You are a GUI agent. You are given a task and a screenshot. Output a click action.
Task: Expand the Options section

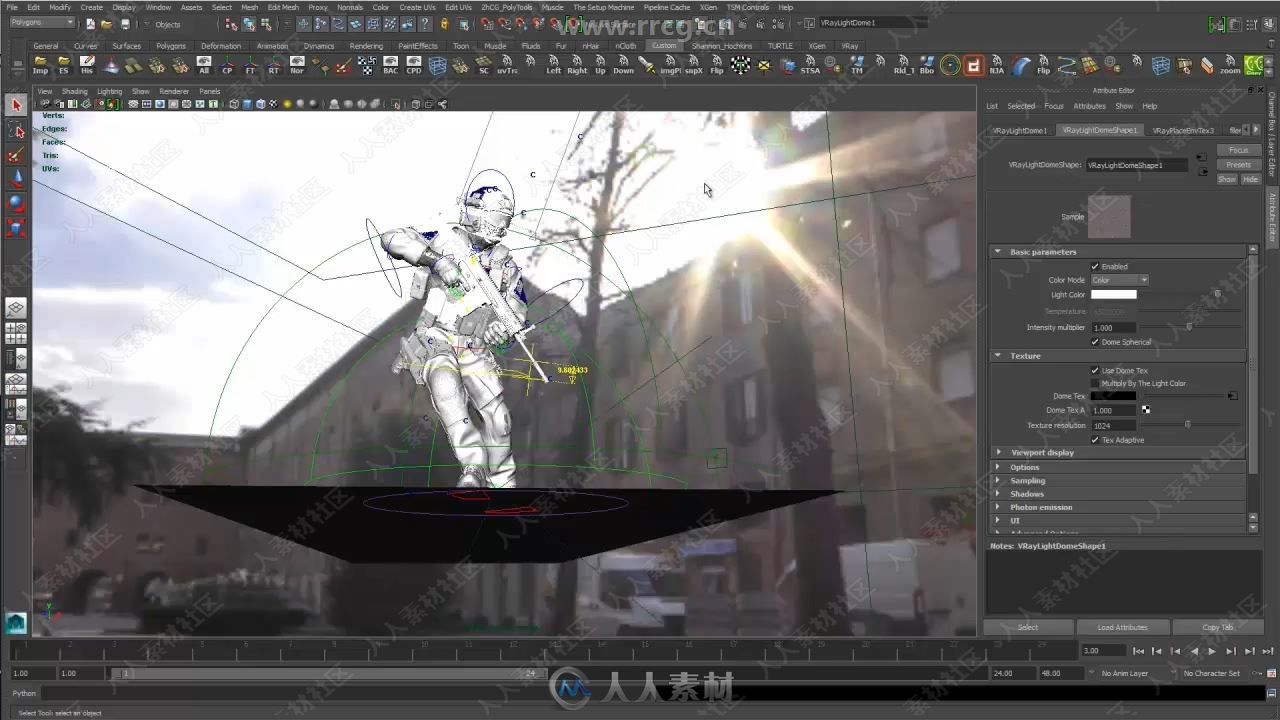(998, 467)
